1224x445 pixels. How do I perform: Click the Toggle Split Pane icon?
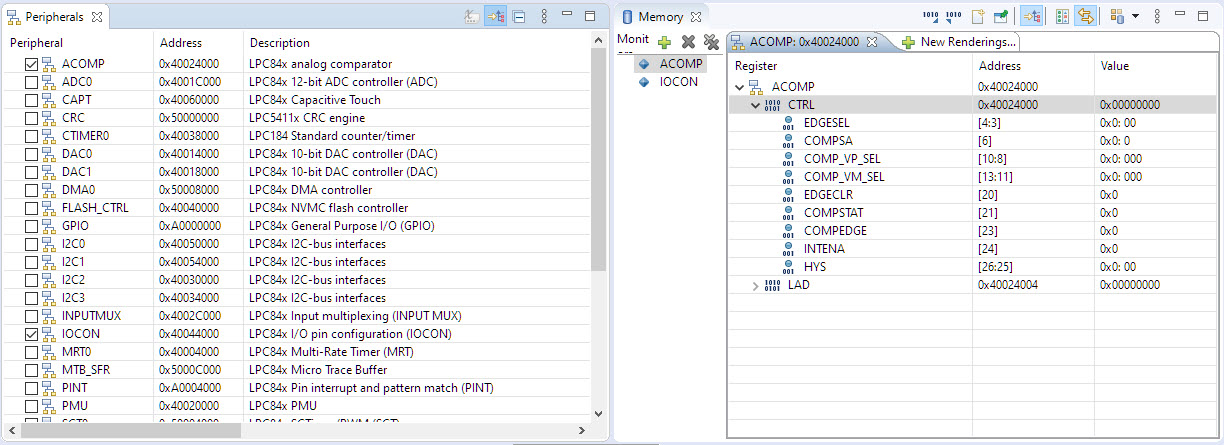point(1063,17)
